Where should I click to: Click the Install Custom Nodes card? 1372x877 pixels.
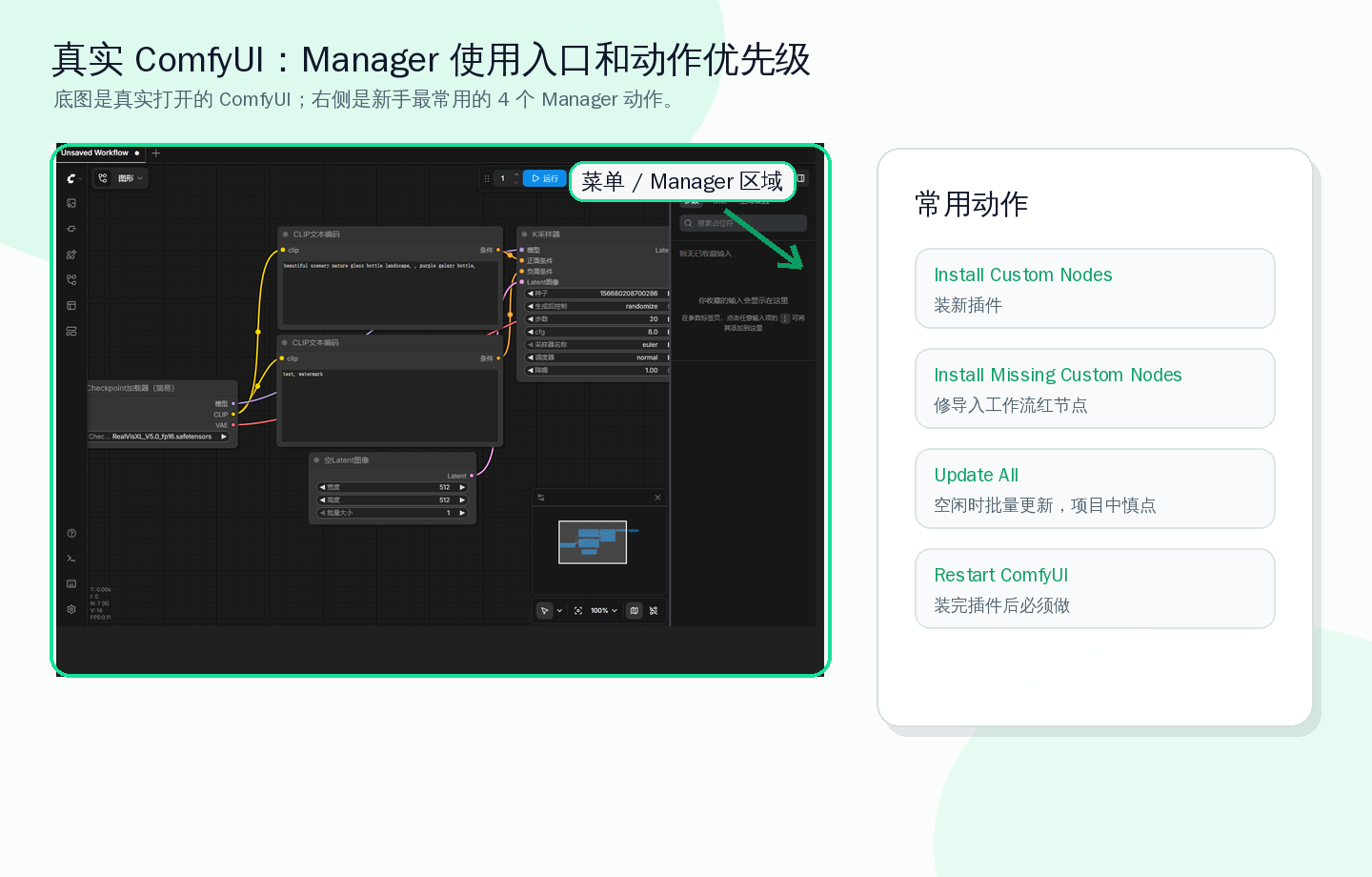coord(1095,289)
